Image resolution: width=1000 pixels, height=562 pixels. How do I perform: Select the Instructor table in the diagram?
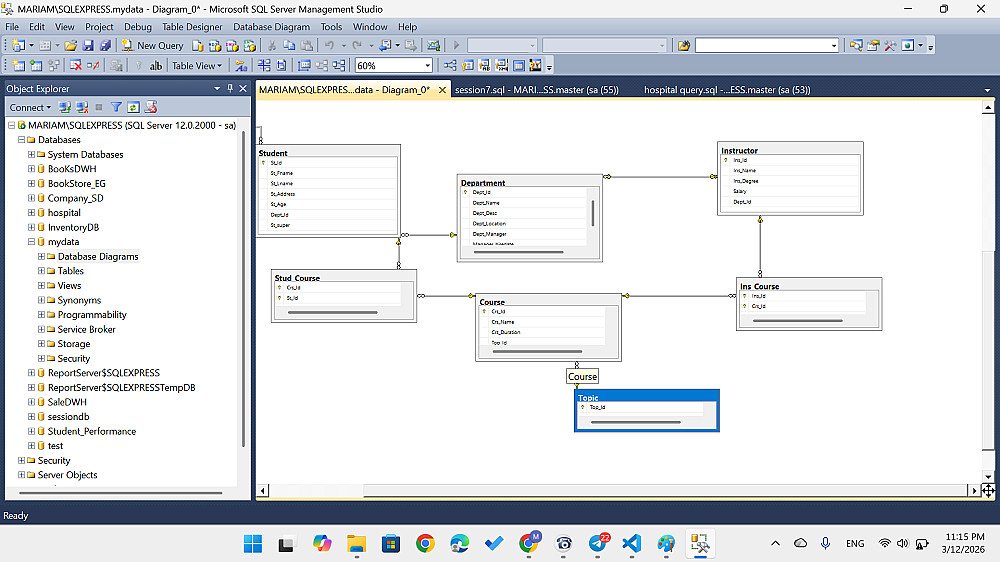pos(790,151)
